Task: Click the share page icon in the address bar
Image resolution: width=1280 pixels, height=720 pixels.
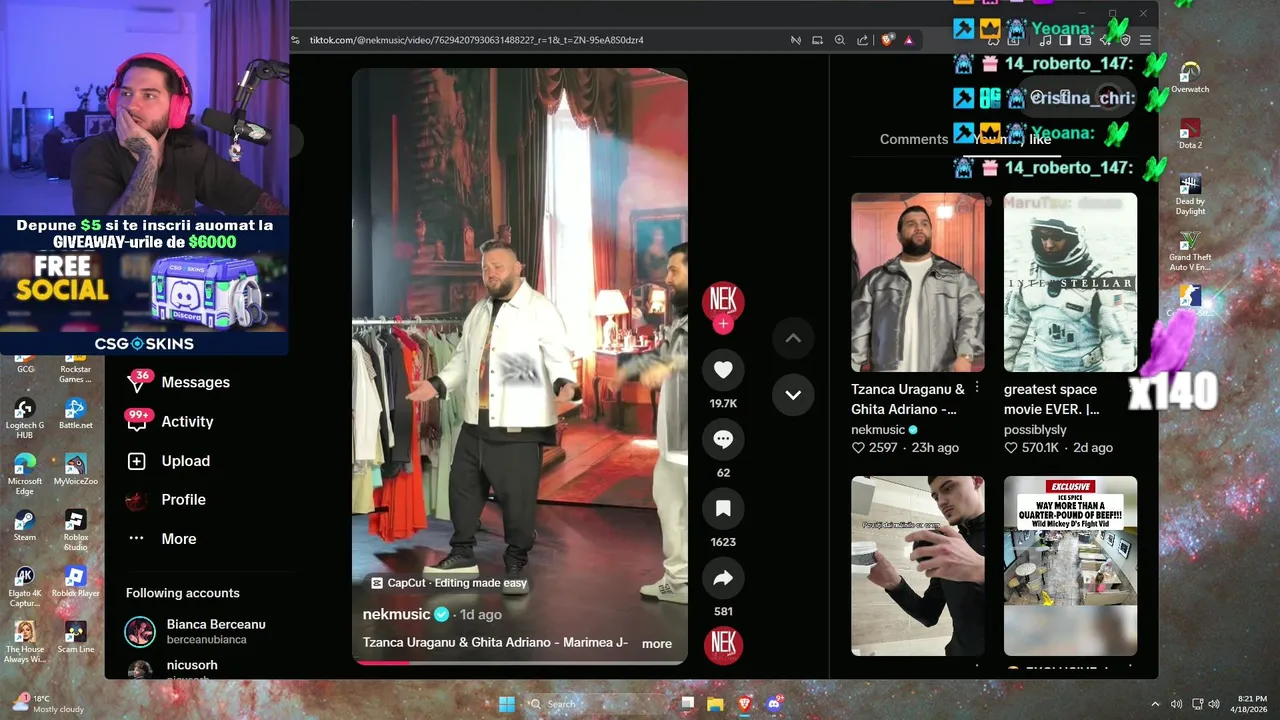Action: [862, 40]
